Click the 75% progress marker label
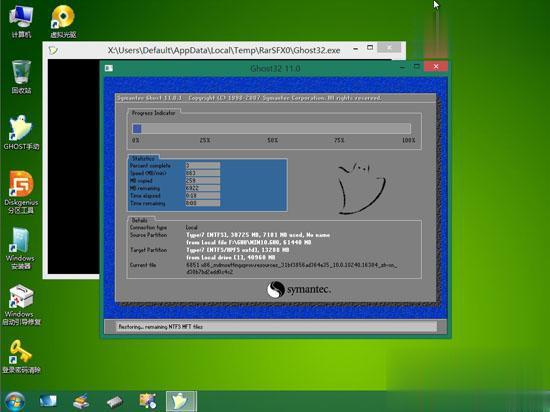Viewport: 550px width, 412px height. 339,140
